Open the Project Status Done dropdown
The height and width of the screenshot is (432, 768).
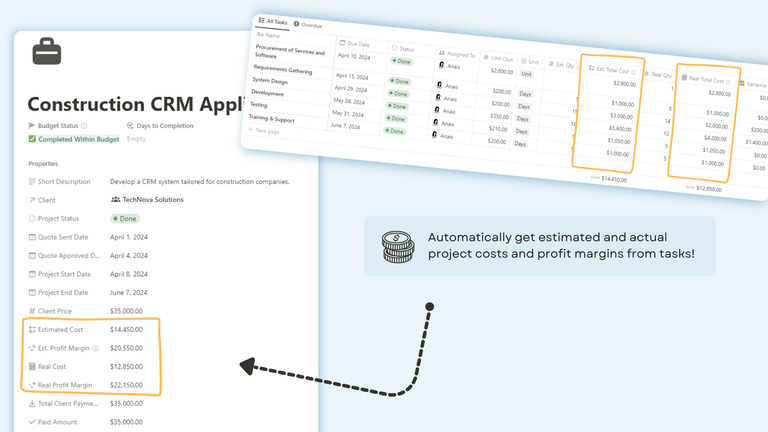[x=127, y=218]
